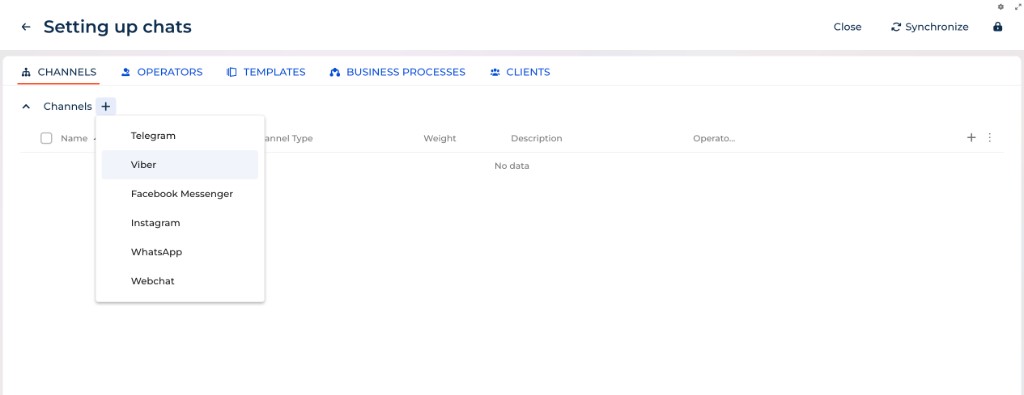Image resolution: width=1024 pixels, height=395 pixels.
Task: Click the Close button in header
Action: click(x=847, y=27)
